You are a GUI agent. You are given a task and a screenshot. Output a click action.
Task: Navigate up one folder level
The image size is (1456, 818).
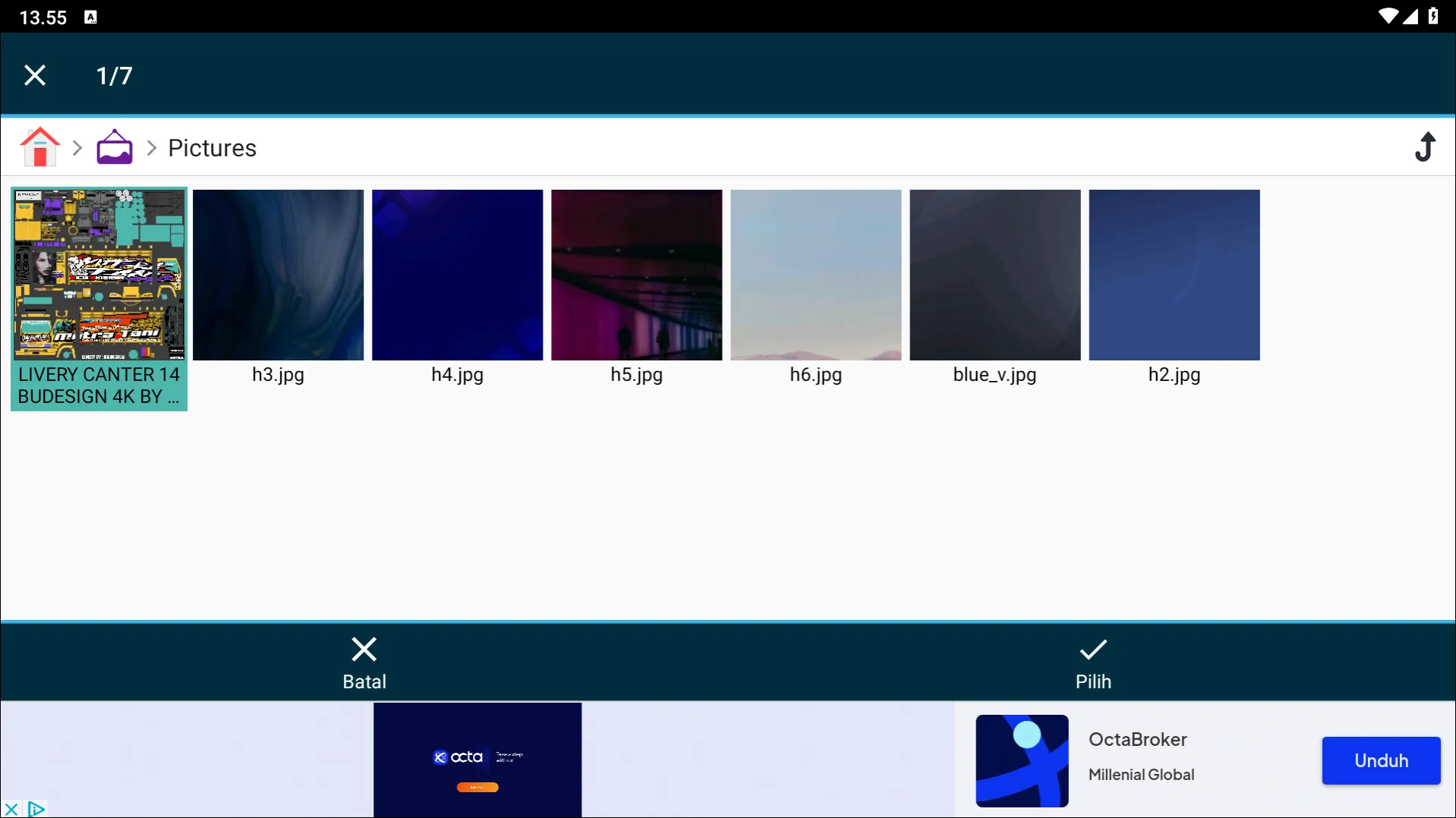coord(1425,147)
